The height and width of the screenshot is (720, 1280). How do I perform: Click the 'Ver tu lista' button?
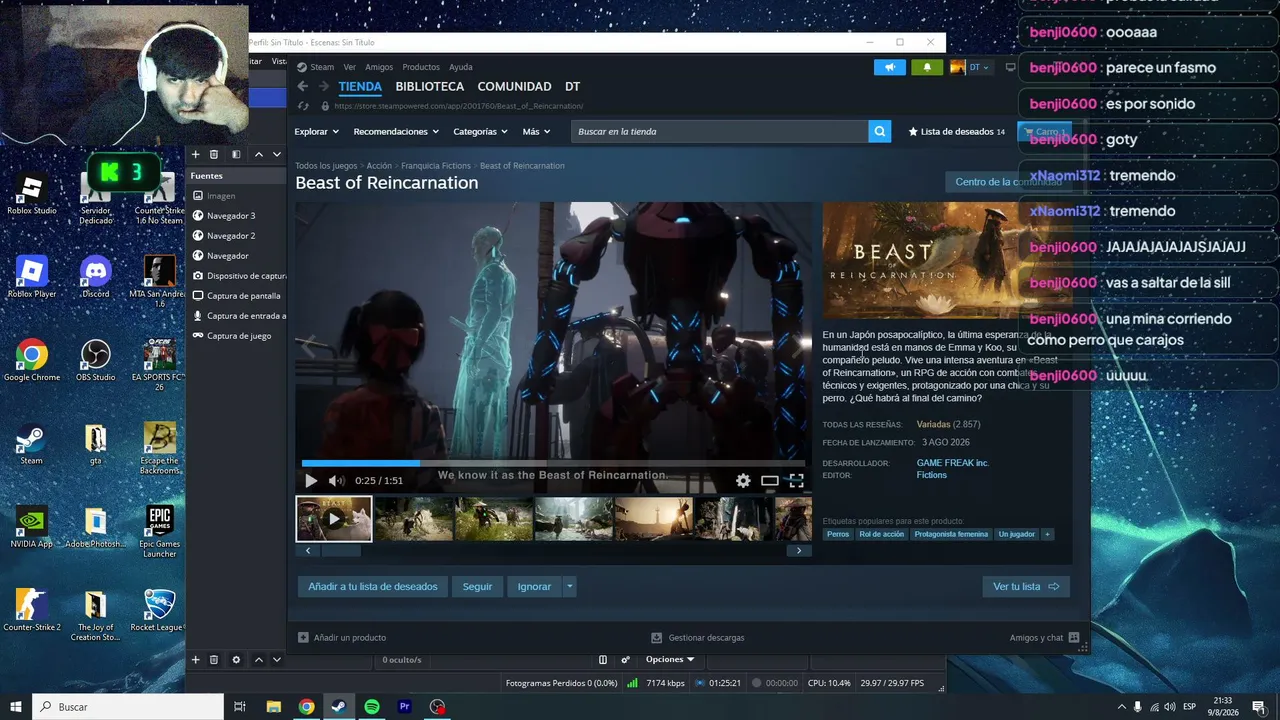point(1026,587)
